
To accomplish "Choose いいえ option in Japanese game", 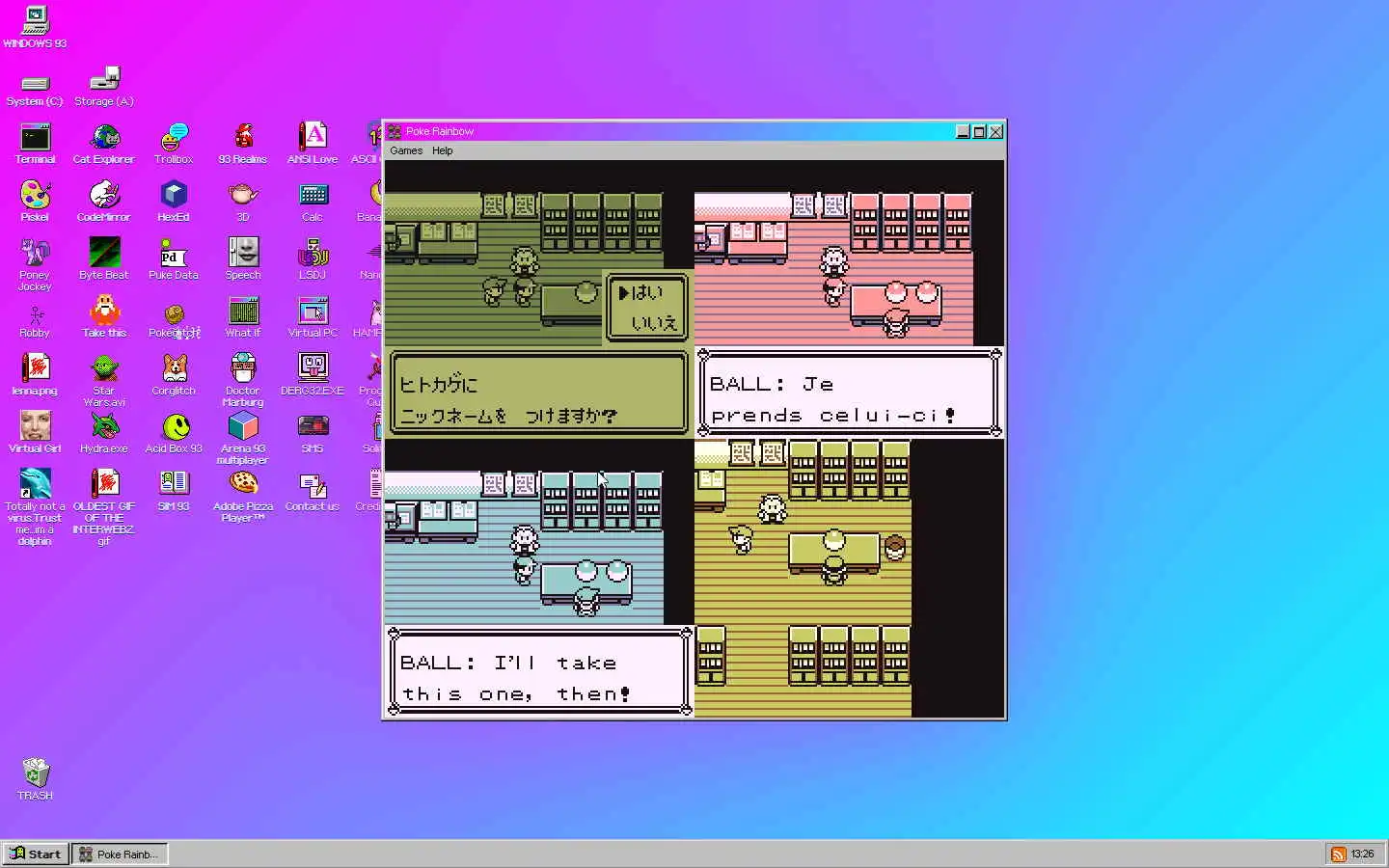I will click(654, 323).
